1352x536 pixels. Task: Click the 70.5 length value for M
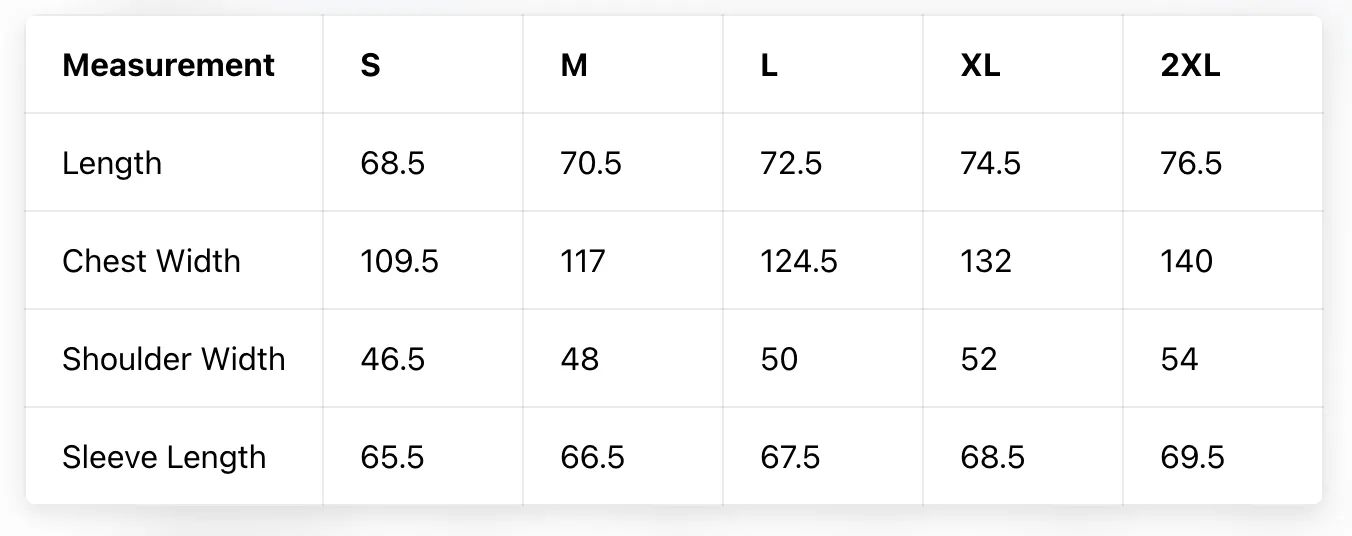tap(591, 163)
